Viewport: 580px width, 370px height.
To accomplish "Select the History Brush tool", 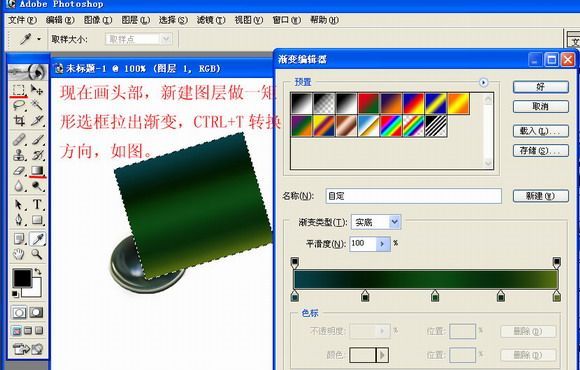I will [37, 155].
